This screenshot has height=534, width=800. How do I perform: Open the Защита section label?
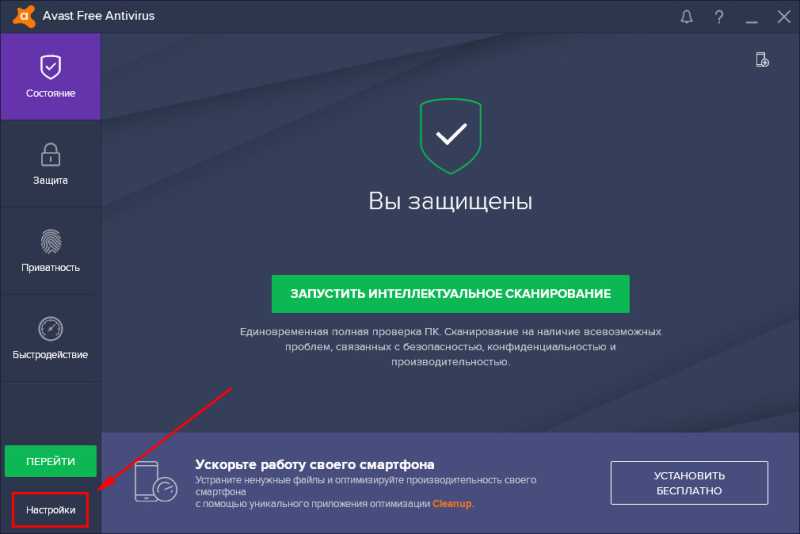(51, 181)
